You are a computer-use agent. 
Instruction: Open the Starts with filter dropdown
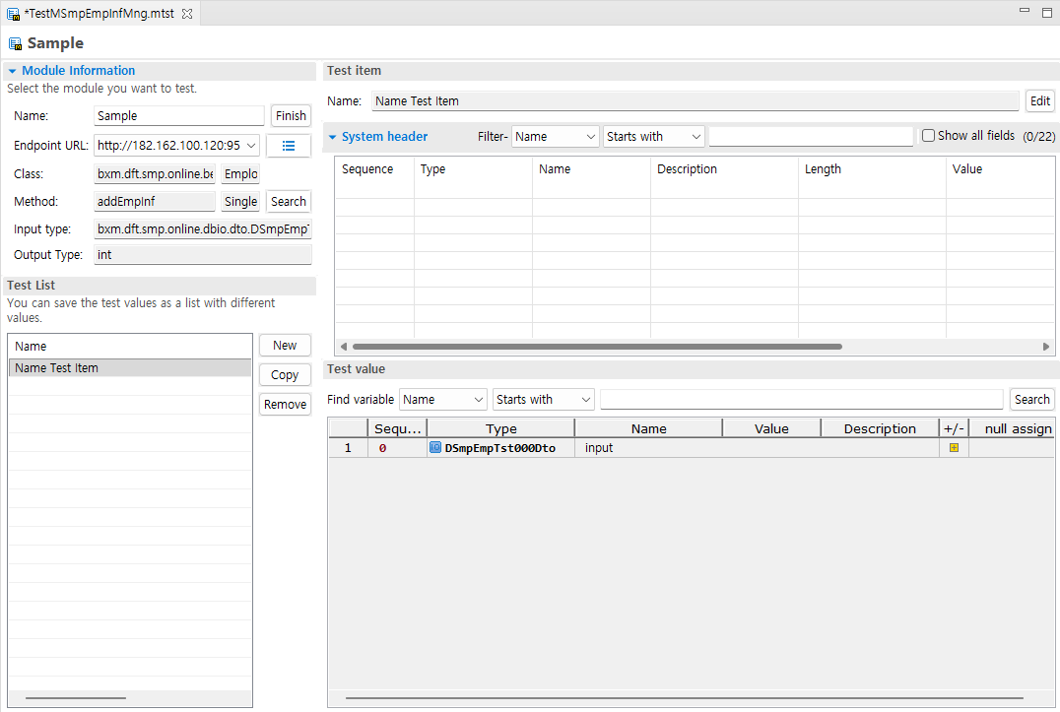pos(653,136)
